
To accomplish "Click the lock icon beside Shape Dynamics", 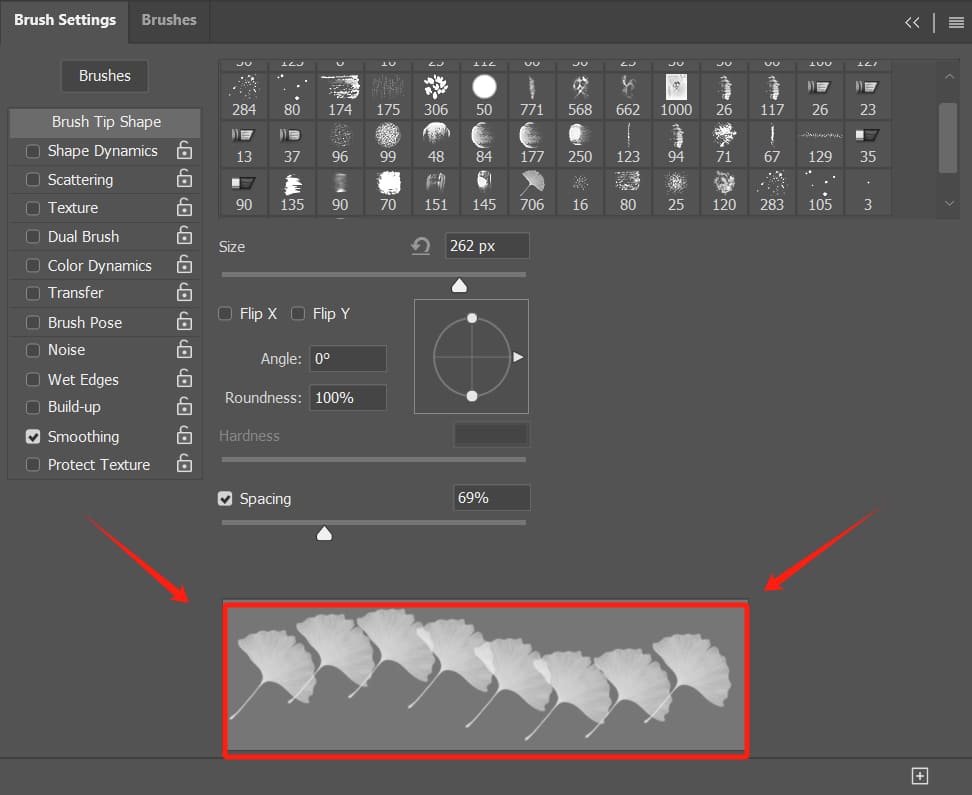I will (x=184, y=151).
